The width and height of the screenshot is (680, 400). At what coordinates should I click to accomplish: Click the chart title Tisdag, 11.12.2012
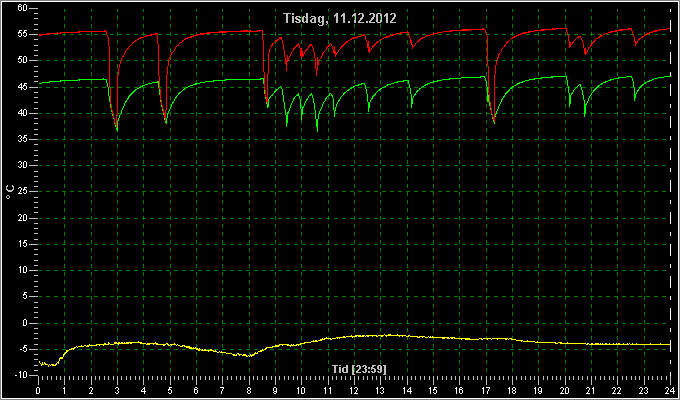tap(340, 18)
